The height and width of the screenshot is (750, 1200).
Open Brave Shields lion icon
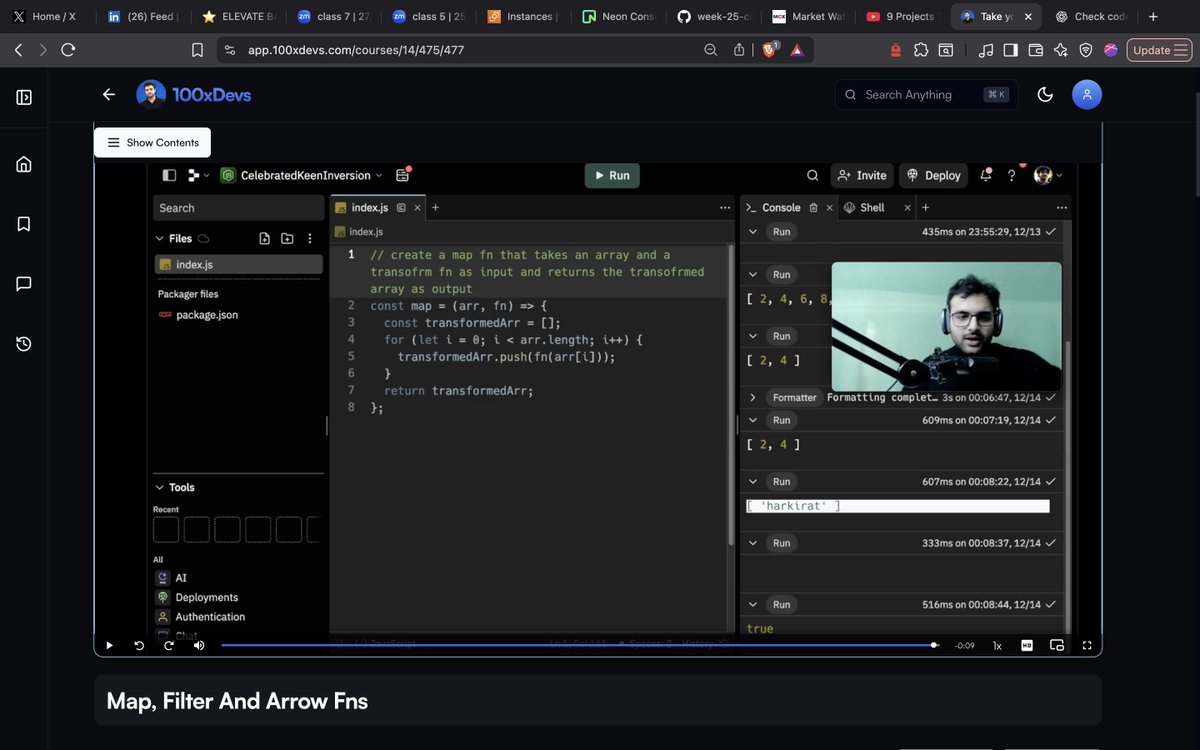click(x=770, y=50)
